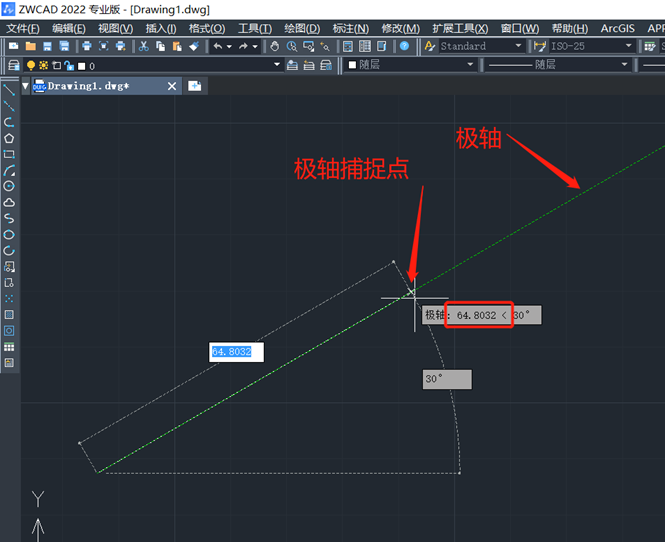Open Print Preview
Viewport: 665px width, 542px height.
click(104, 46)
